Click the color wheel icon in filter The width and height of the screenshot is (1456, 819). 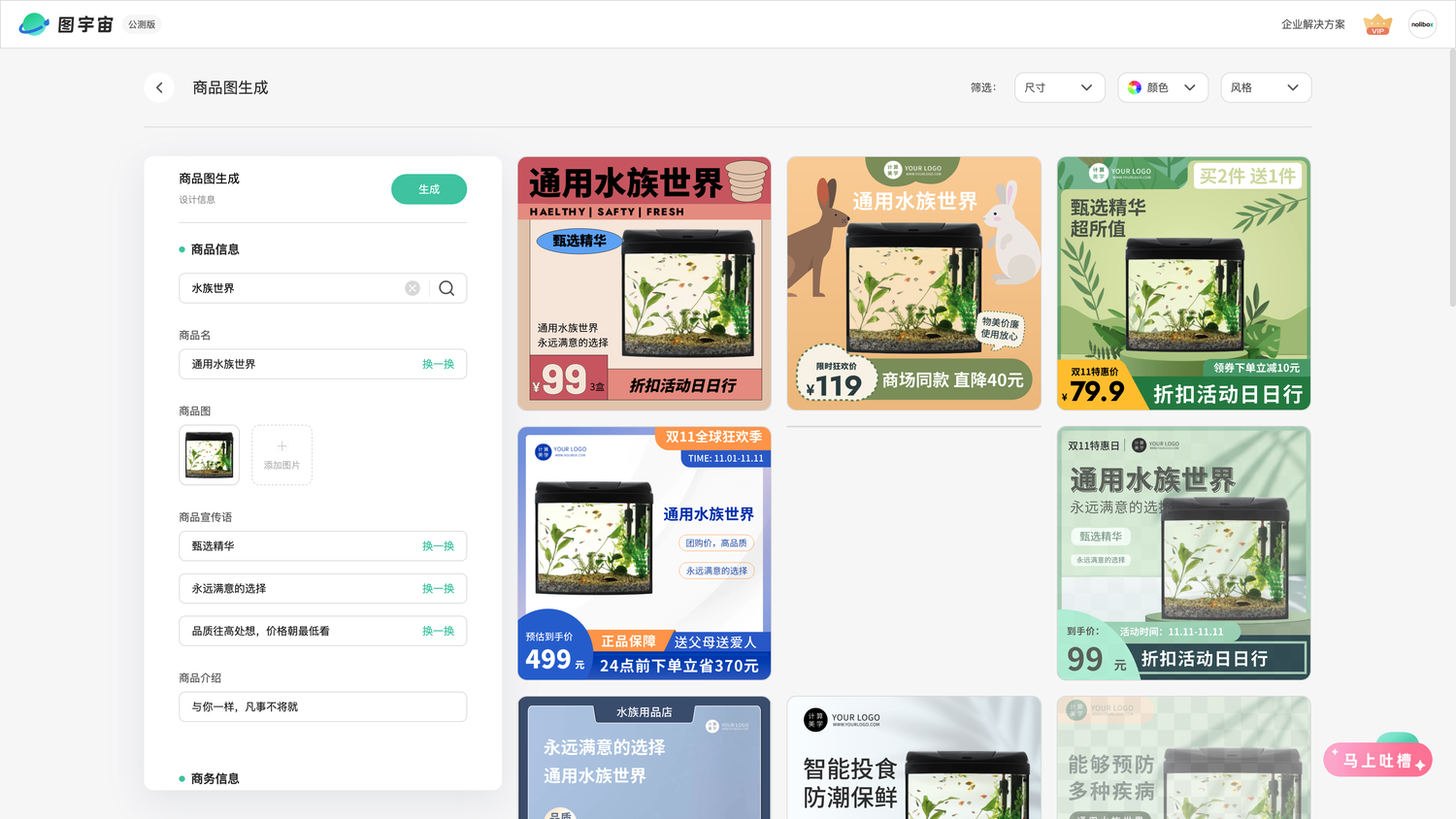(1135, 87)
